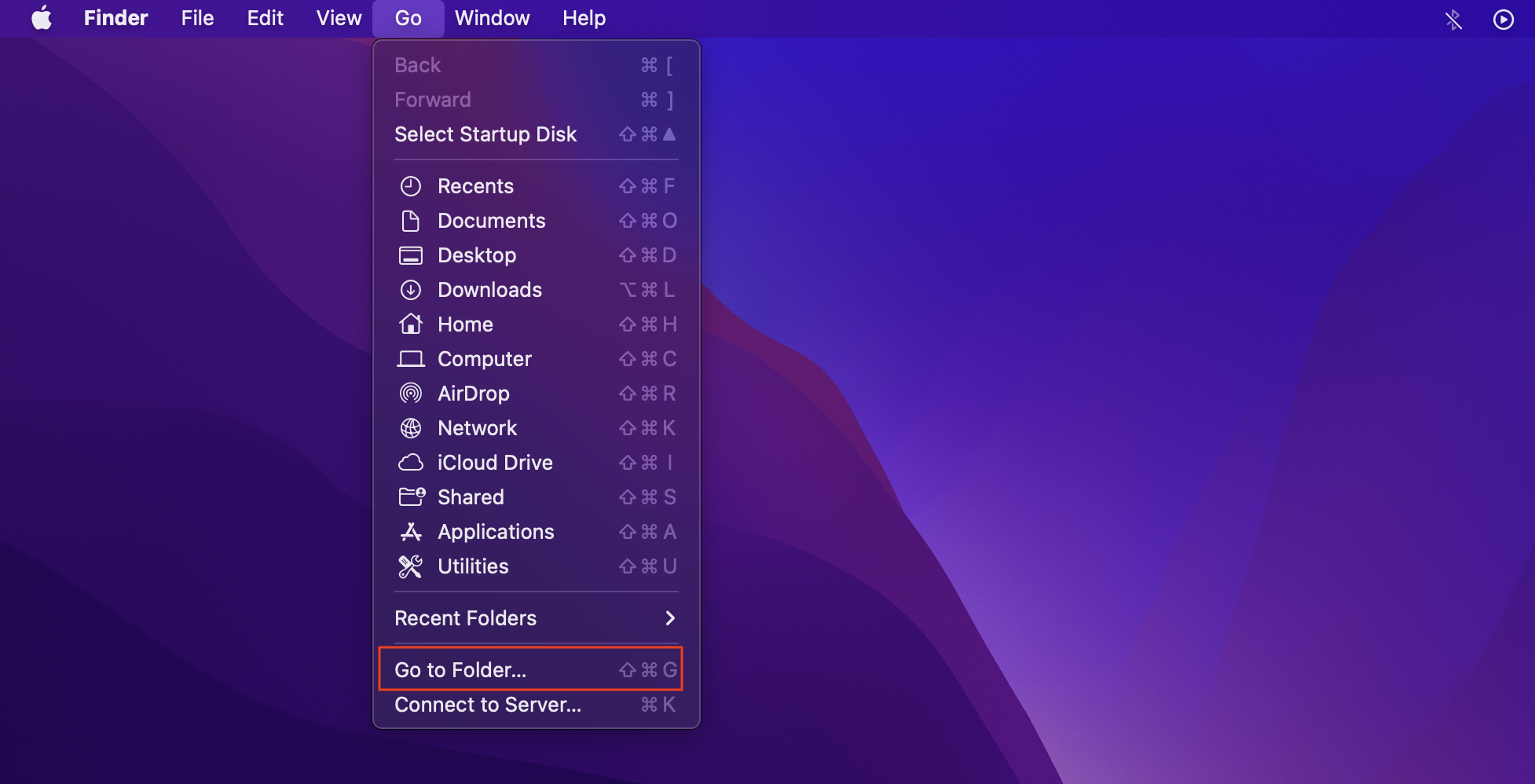Select the Home menu item

coord(537,324)
